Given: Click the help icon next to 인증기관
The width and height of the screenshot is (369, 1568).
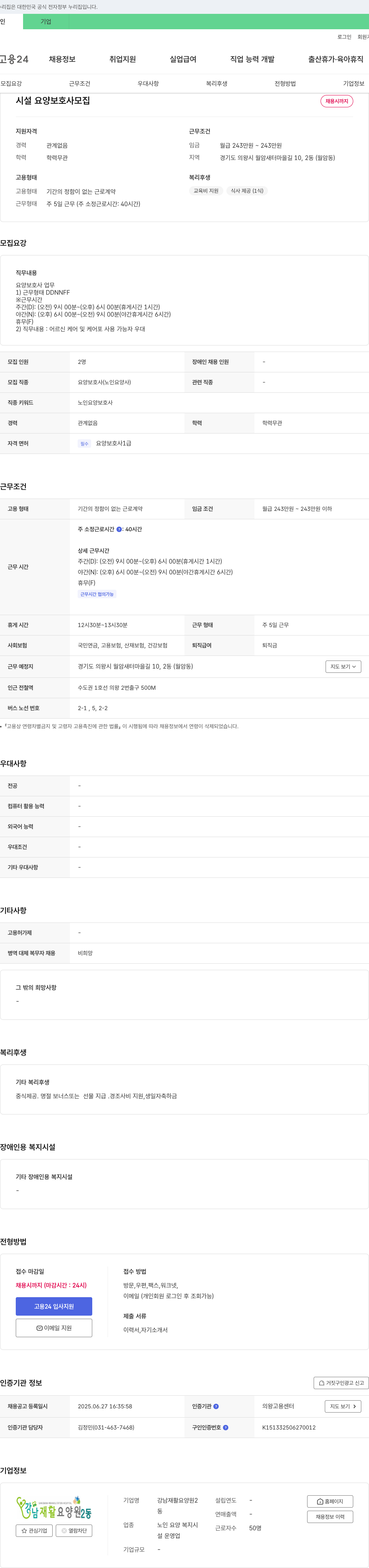Looking at the screenshot, I should pos(216,1406).
